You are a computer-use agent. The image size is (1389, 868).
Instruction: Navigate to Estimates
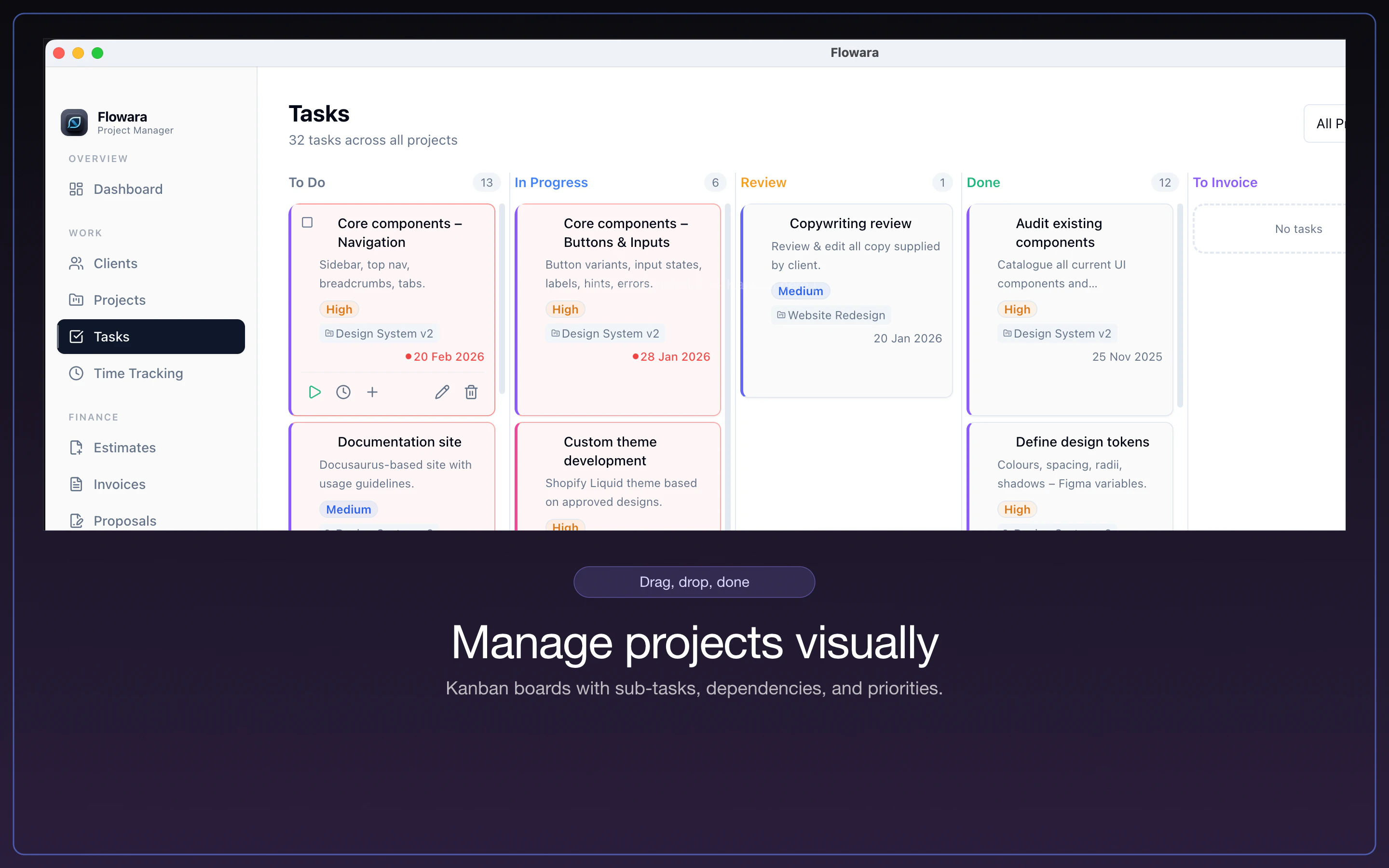tap(151, 448)
